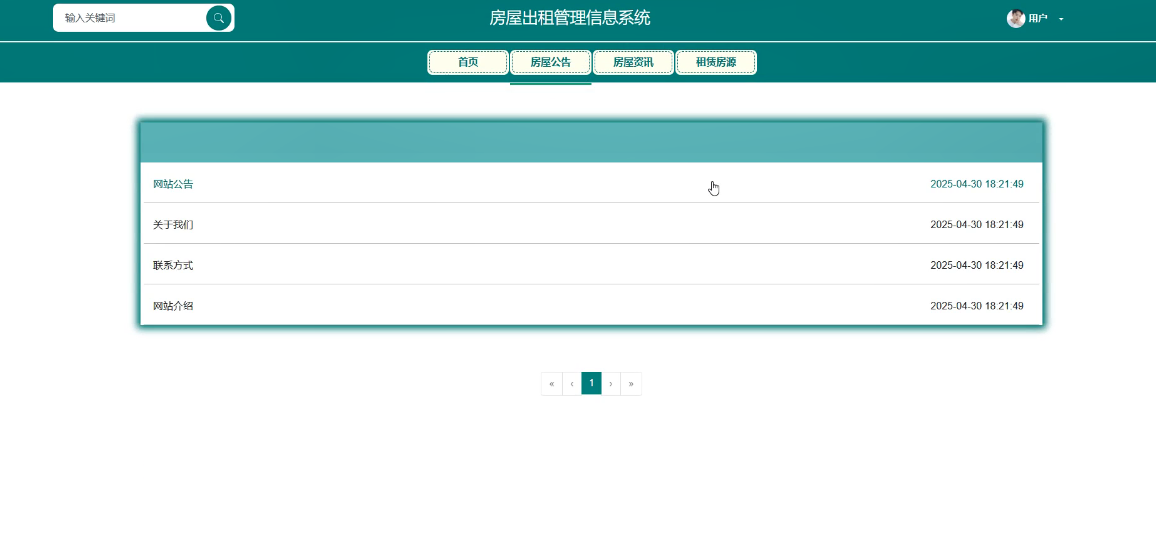The height and width of the screenshot is (558, 1156).
Task: Focus the 输入关键词 search field
Action: coord(131,18)
